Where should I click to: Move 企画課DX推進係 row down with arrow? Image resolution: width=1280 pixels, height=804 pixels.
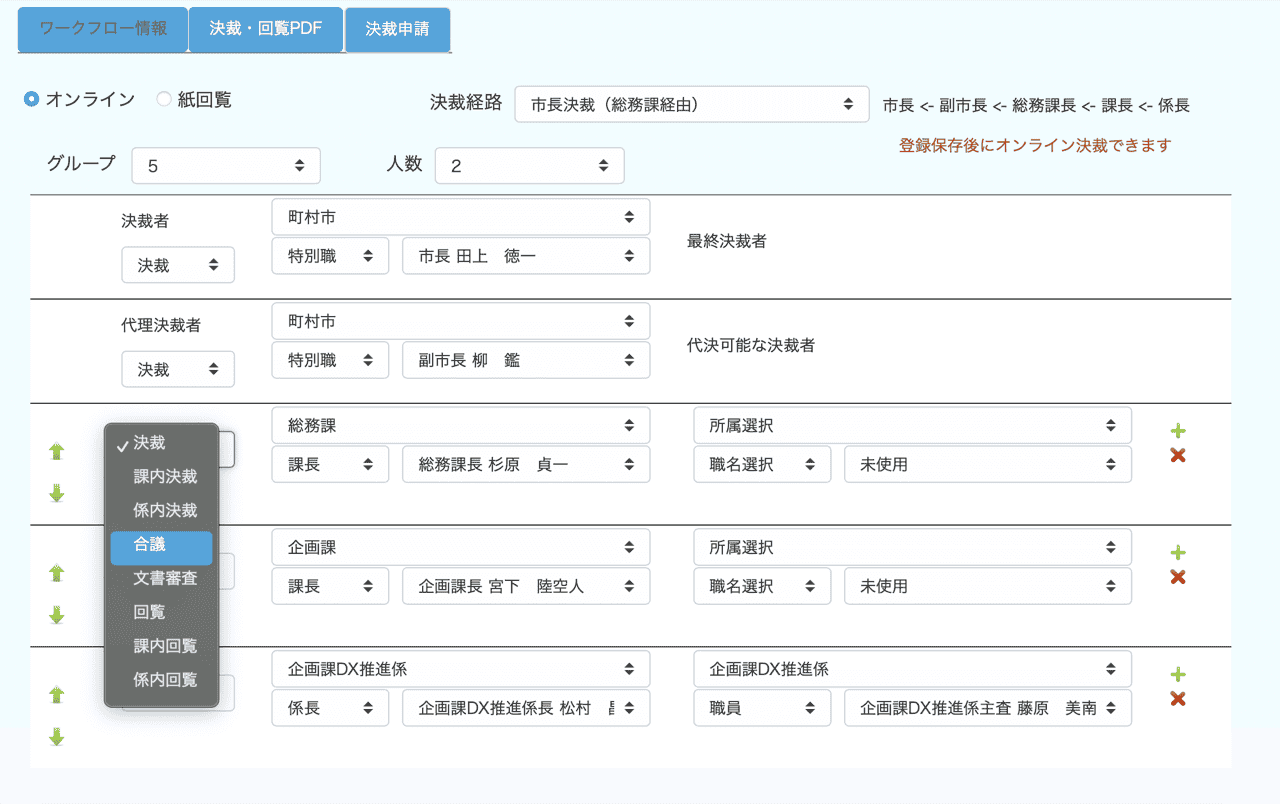coord(57,737)
